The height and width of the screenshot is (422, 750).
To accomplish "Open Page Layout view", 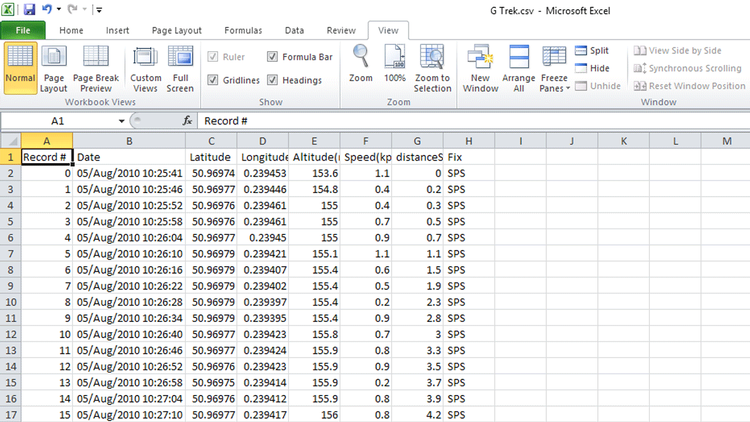I will tap(54, 68).
